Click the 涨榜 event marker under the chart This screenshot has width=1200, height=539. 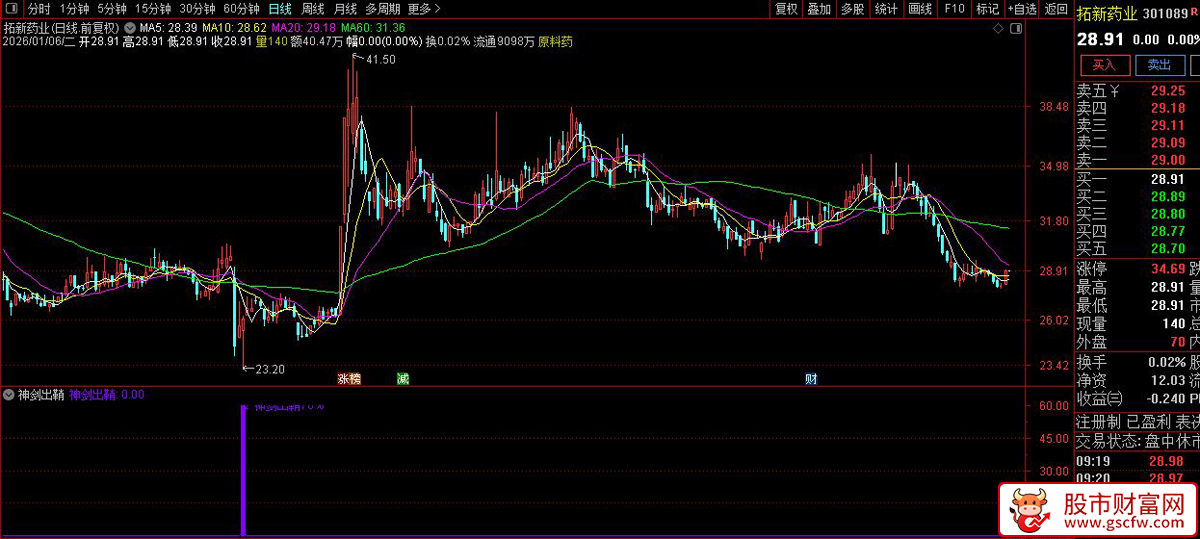click(x=349, y=380)
